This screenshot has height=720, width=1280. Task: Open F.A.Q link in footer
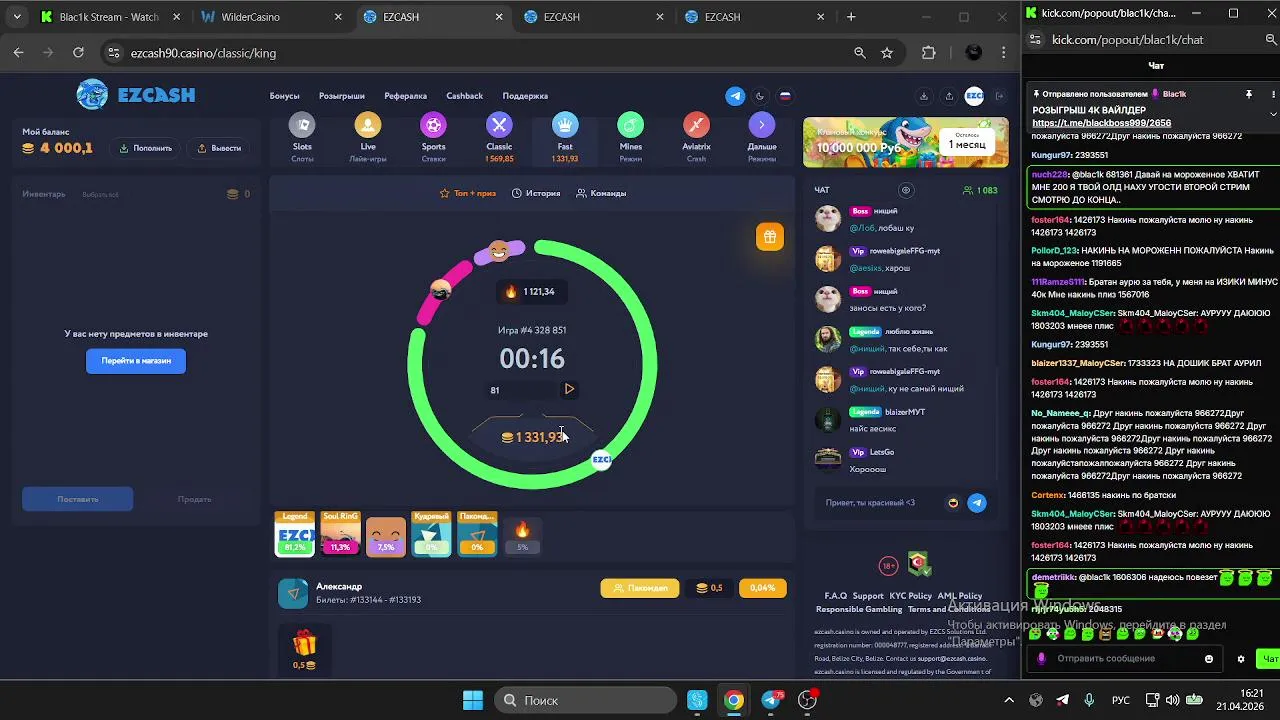coord(835,596)
